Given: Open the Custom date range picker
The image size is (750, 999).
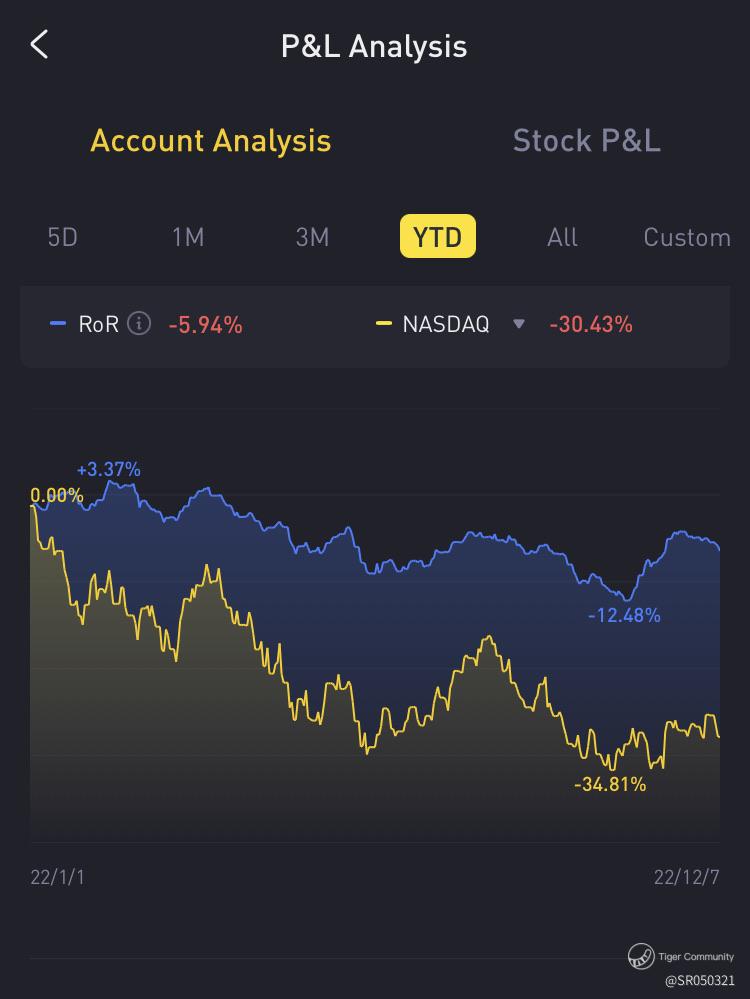Looking at the screenshot, I should click(x=687, y=237).
